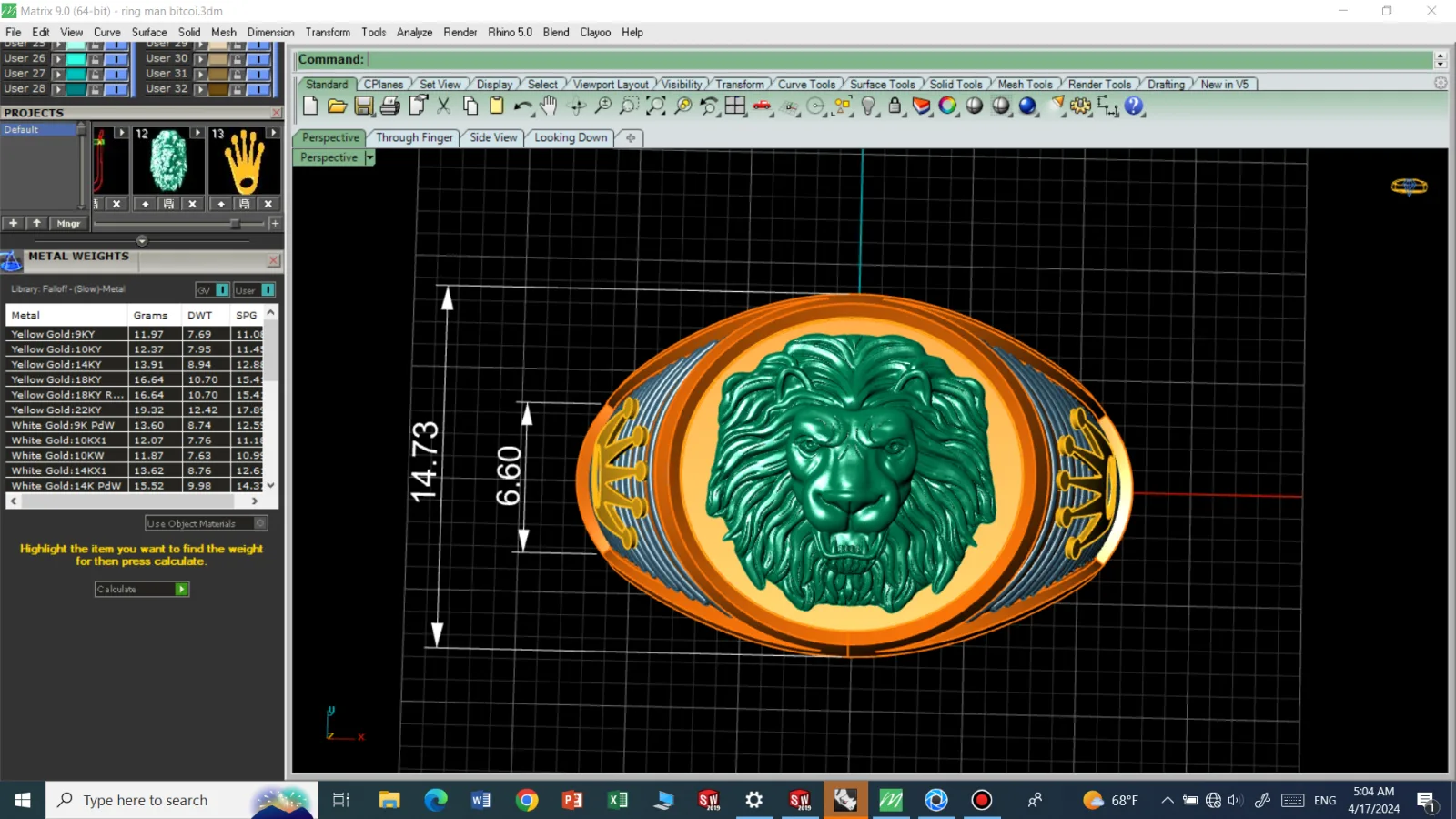This screenshot has height=819, width=1456.
Task: Click the blue Help question mark icon
Action: point(1133,106)
